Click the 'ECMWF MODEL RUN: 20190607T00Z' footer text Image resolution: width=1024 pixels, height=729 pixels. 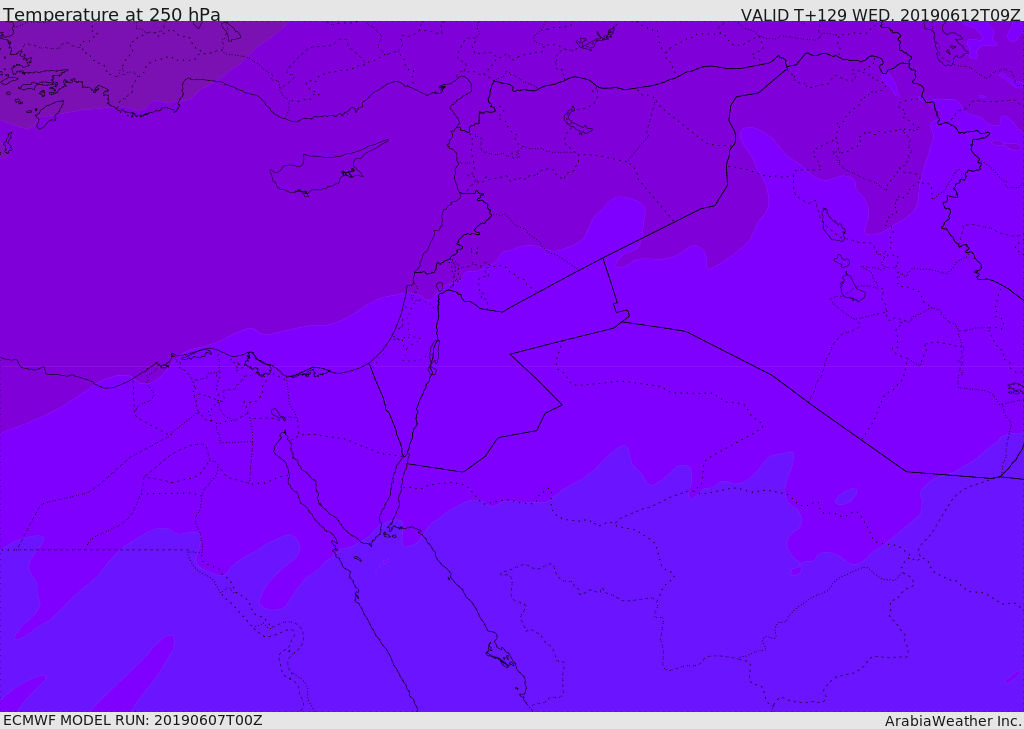pos(133,720)
